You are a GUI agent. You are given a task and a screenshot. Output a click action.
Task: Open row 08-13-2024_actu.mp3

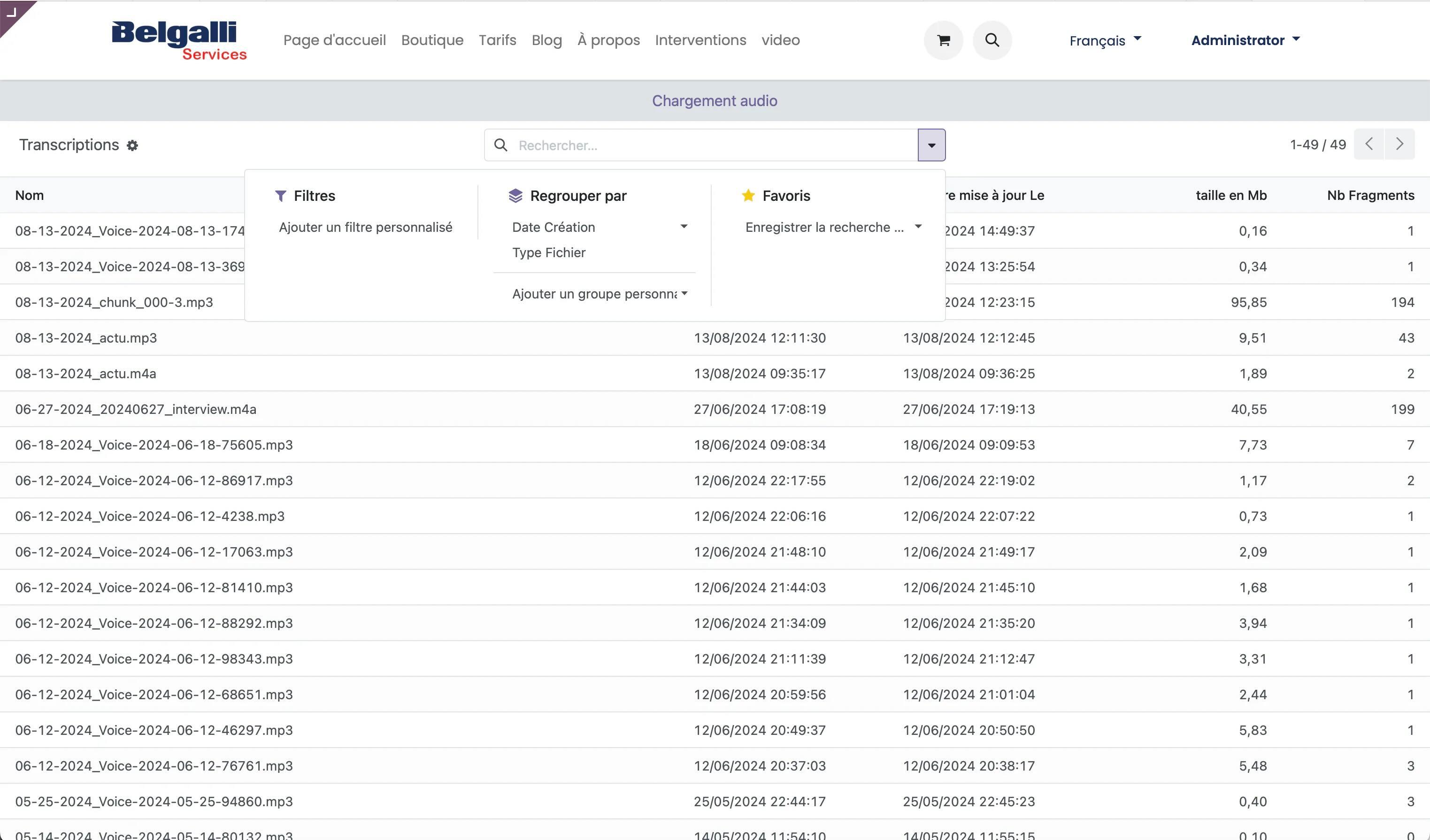click(715, 337)
